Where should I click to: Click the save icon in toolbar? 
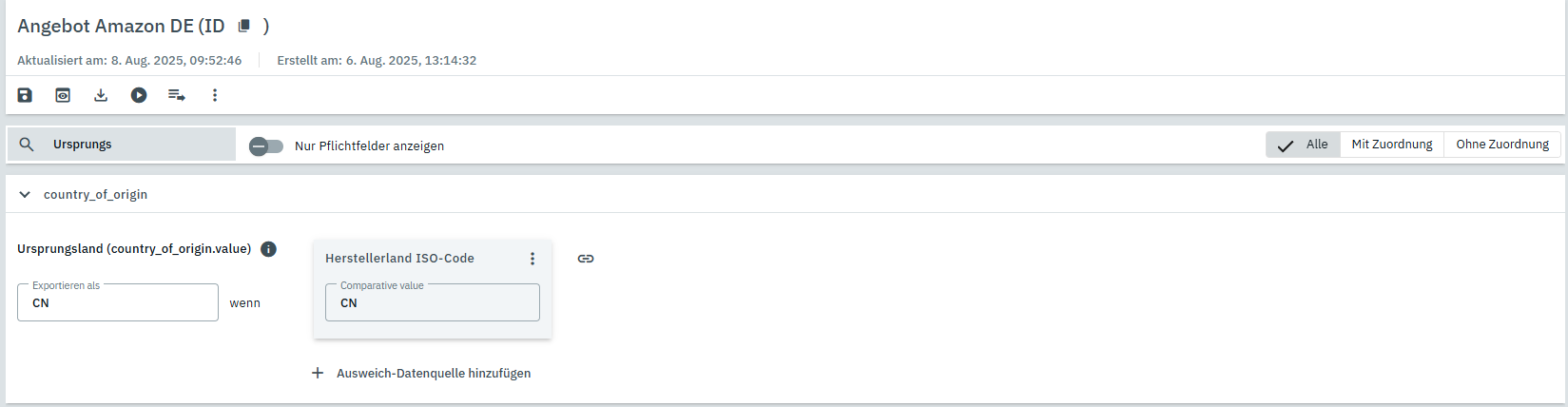(25, 95)
